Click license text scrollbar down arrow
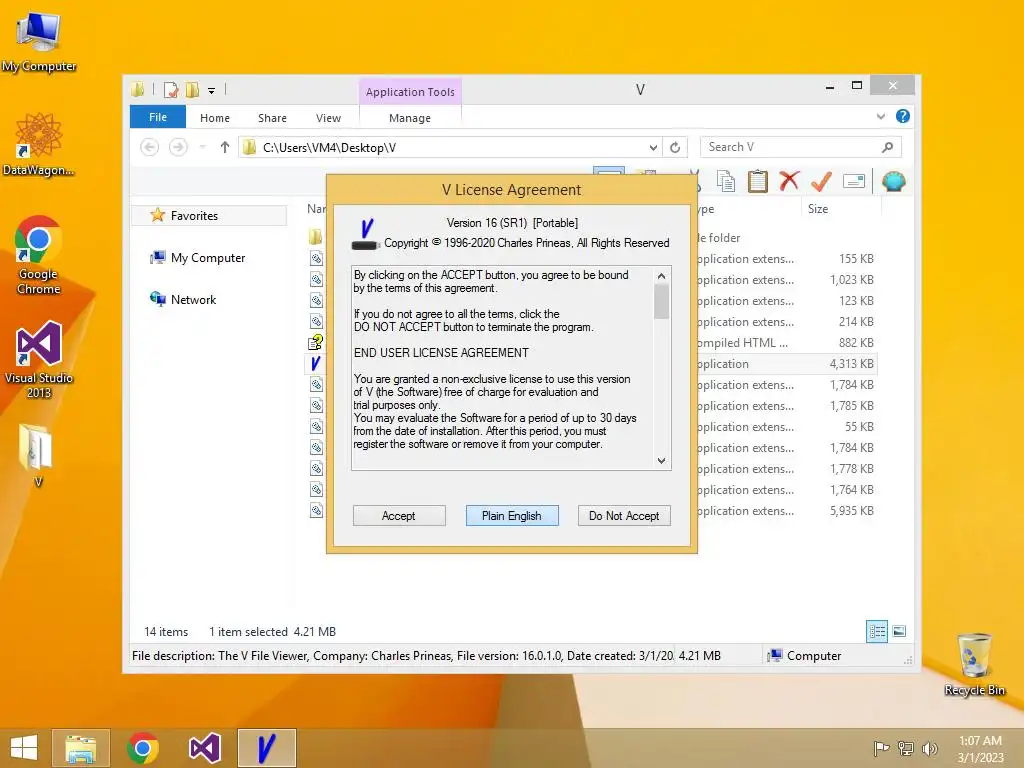Screen dimensions: 1024x768 (x=662, y=460)
